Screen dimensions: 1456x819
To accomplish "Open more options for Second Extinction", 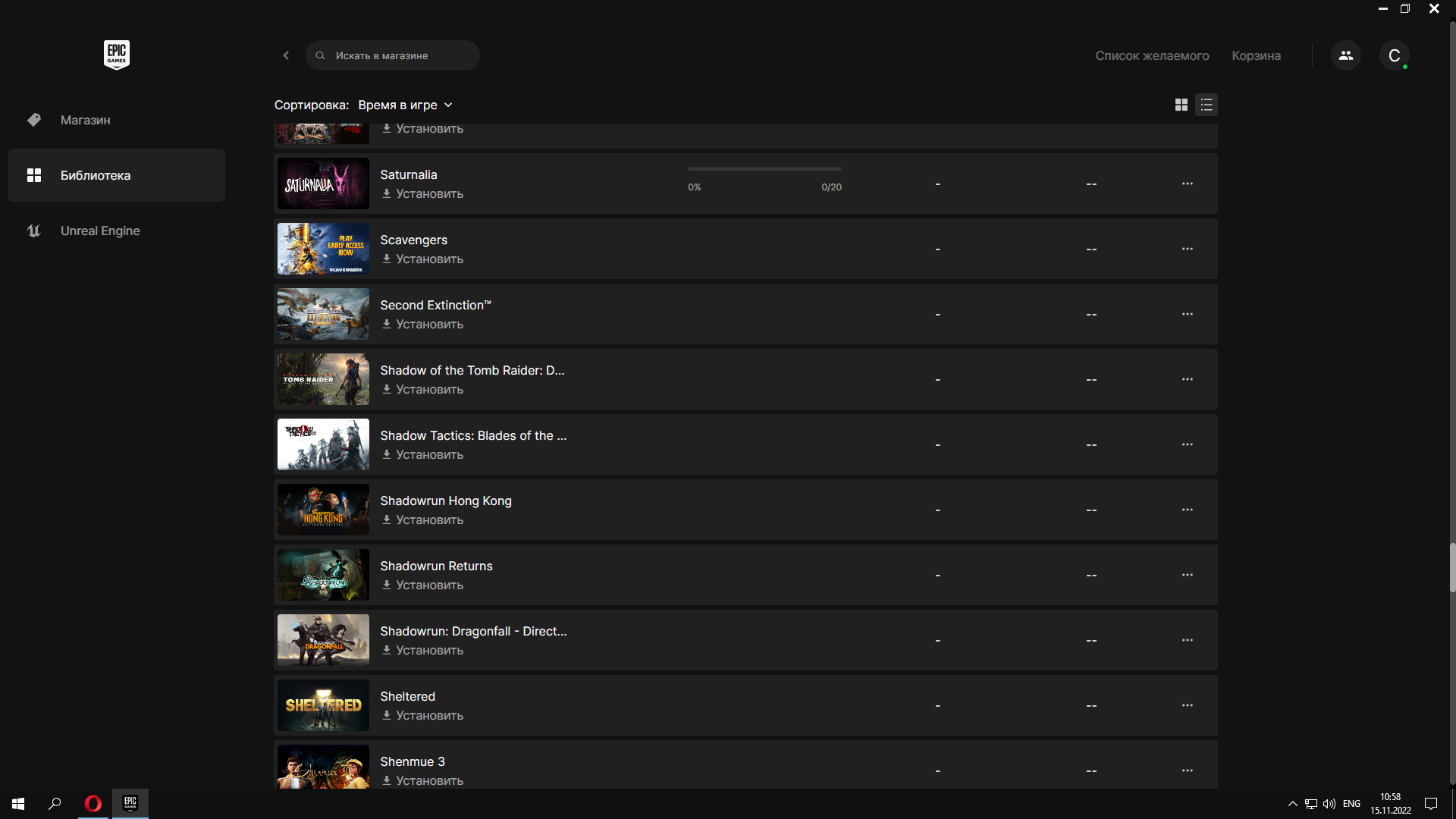I will tap(1187, 314).
